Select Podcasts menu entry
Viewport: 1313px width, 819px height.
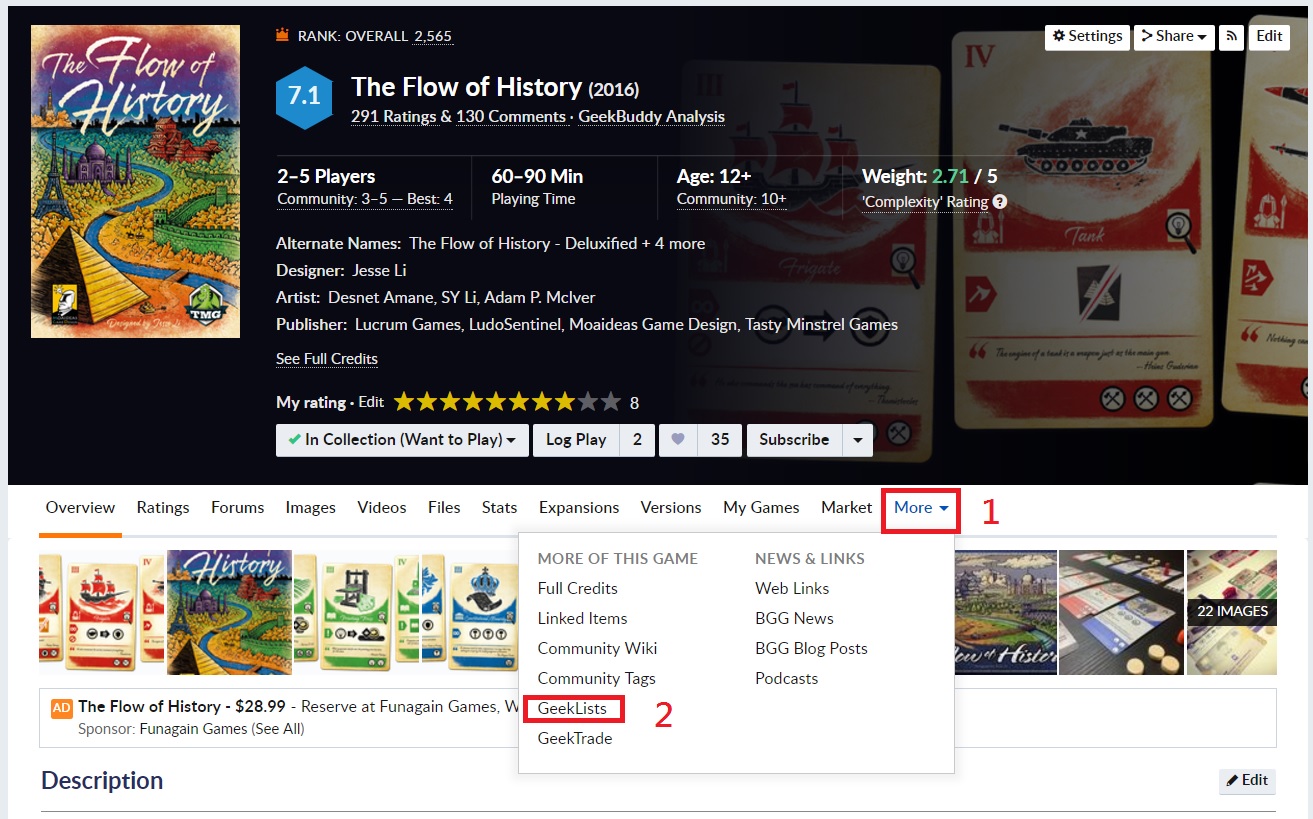pyautogui.click(x=786, y=678)
